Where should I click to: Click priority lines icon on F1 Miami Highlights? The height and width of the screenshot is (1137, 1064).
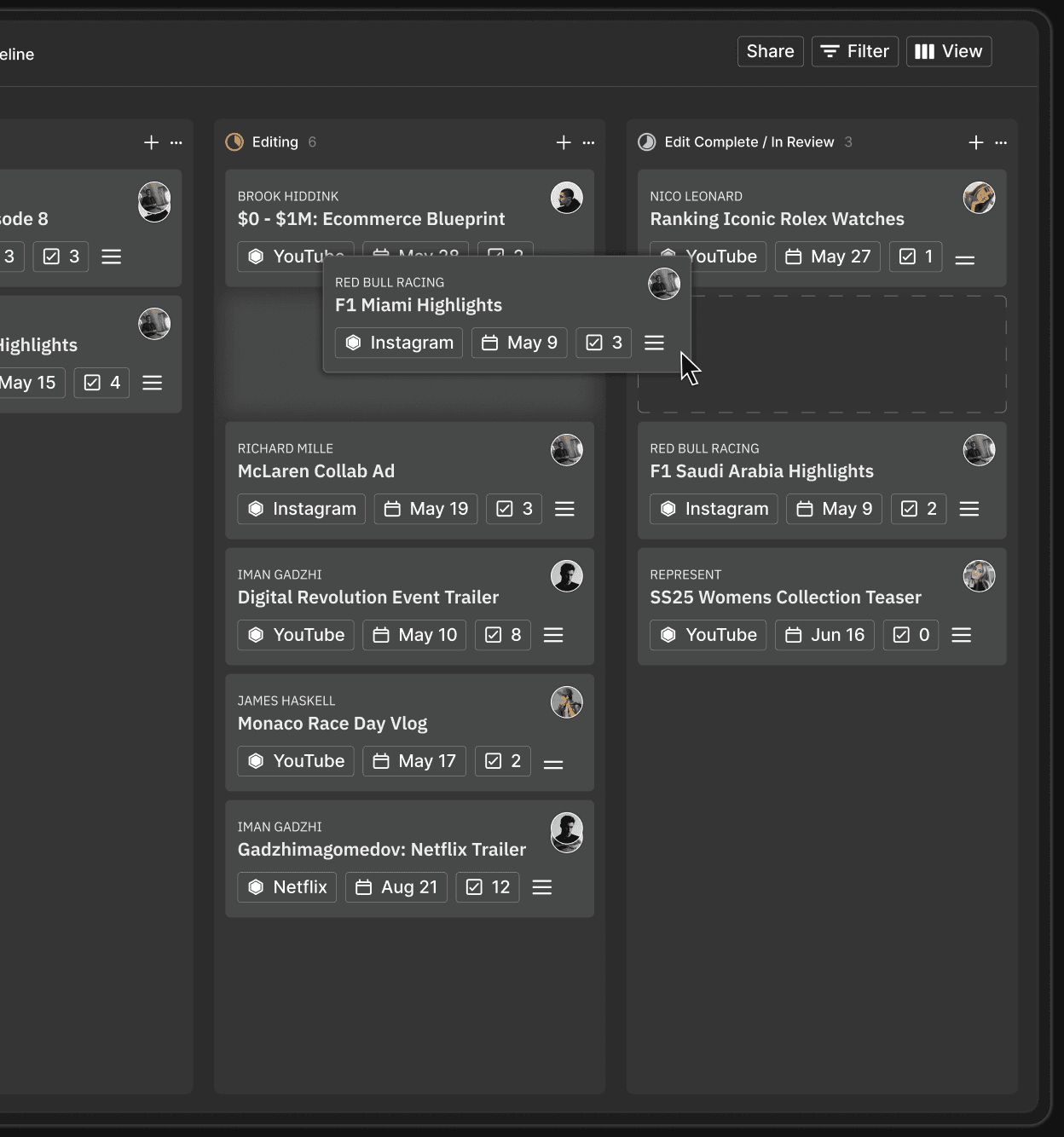[654, 343]
